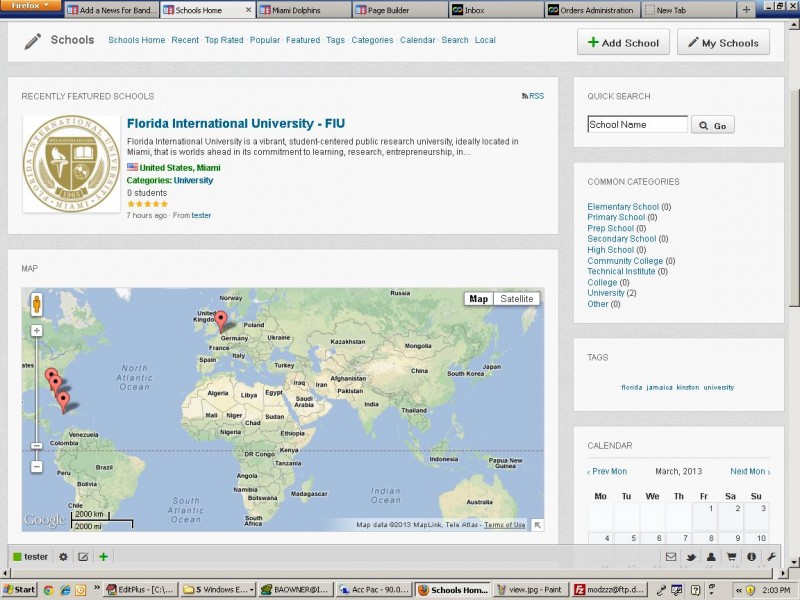800x600 pixels.
Task: Click the compose edit icon in bottom bar
Action: tap(83, 557)
